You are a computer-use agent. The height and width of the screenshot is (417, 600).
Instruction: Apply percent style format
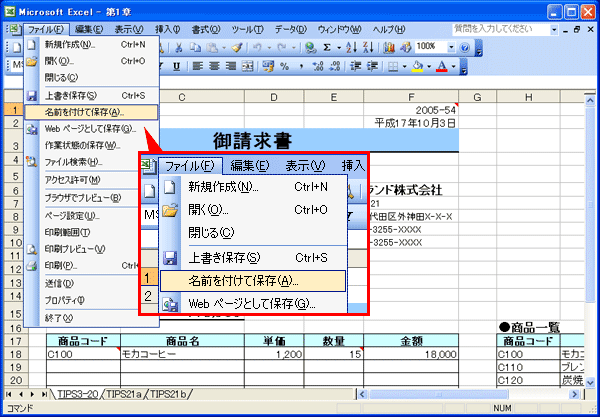coord(284,67)
